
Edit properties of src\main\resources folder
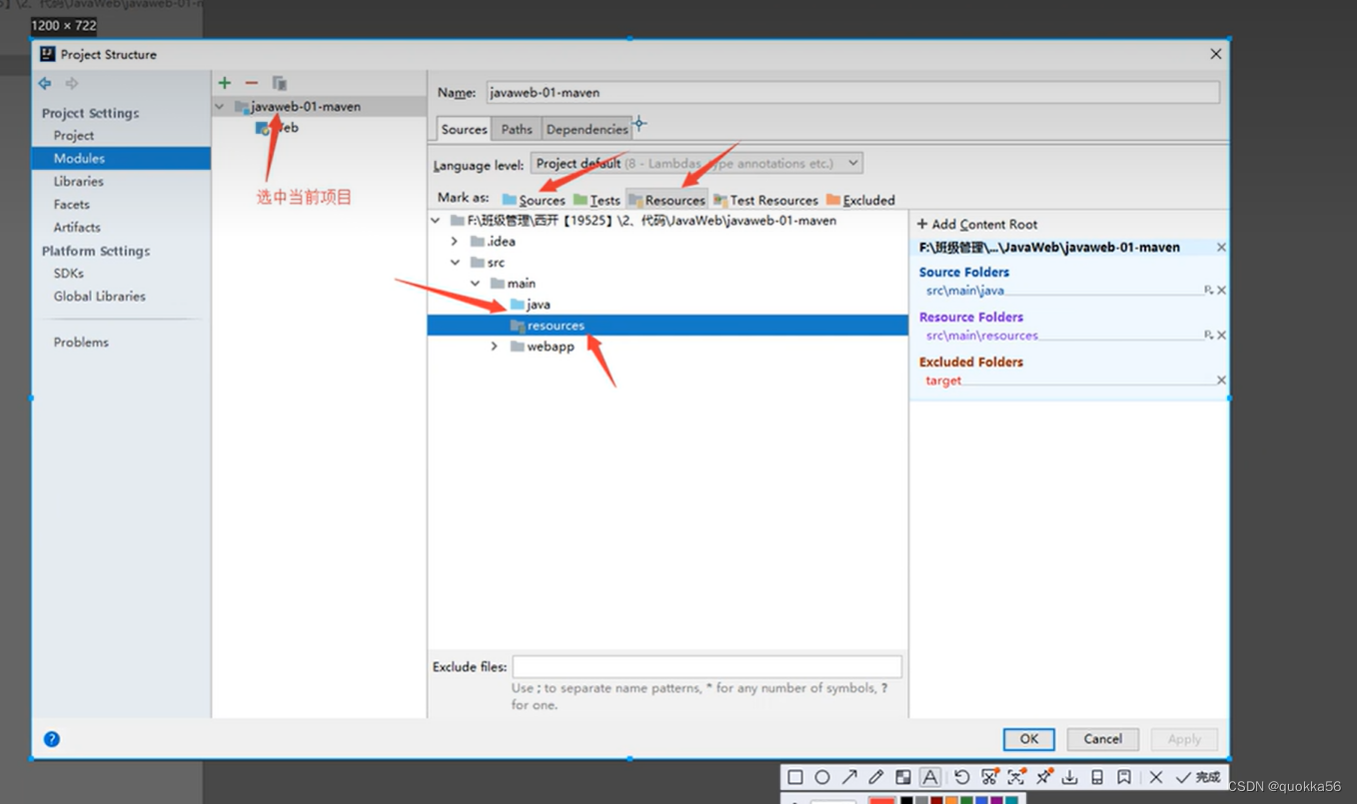[x=1208, y=335]
